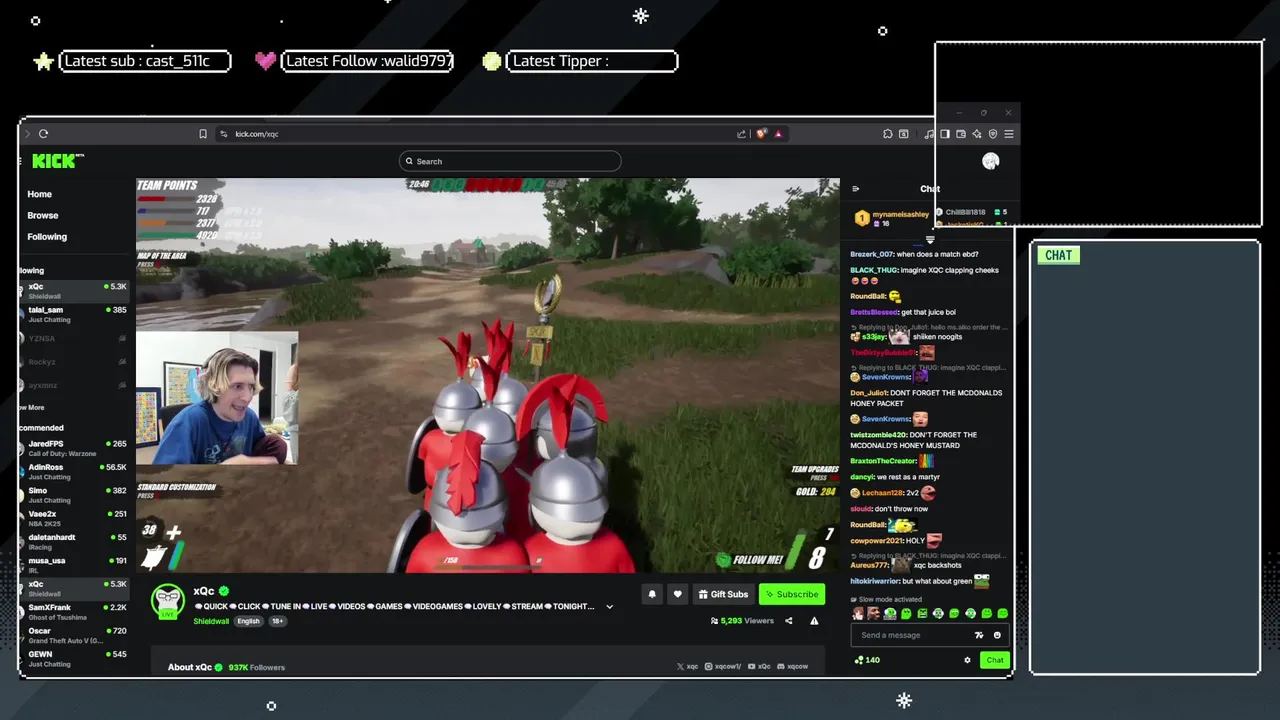Open Following in Kick sidebar

point(47,237)
